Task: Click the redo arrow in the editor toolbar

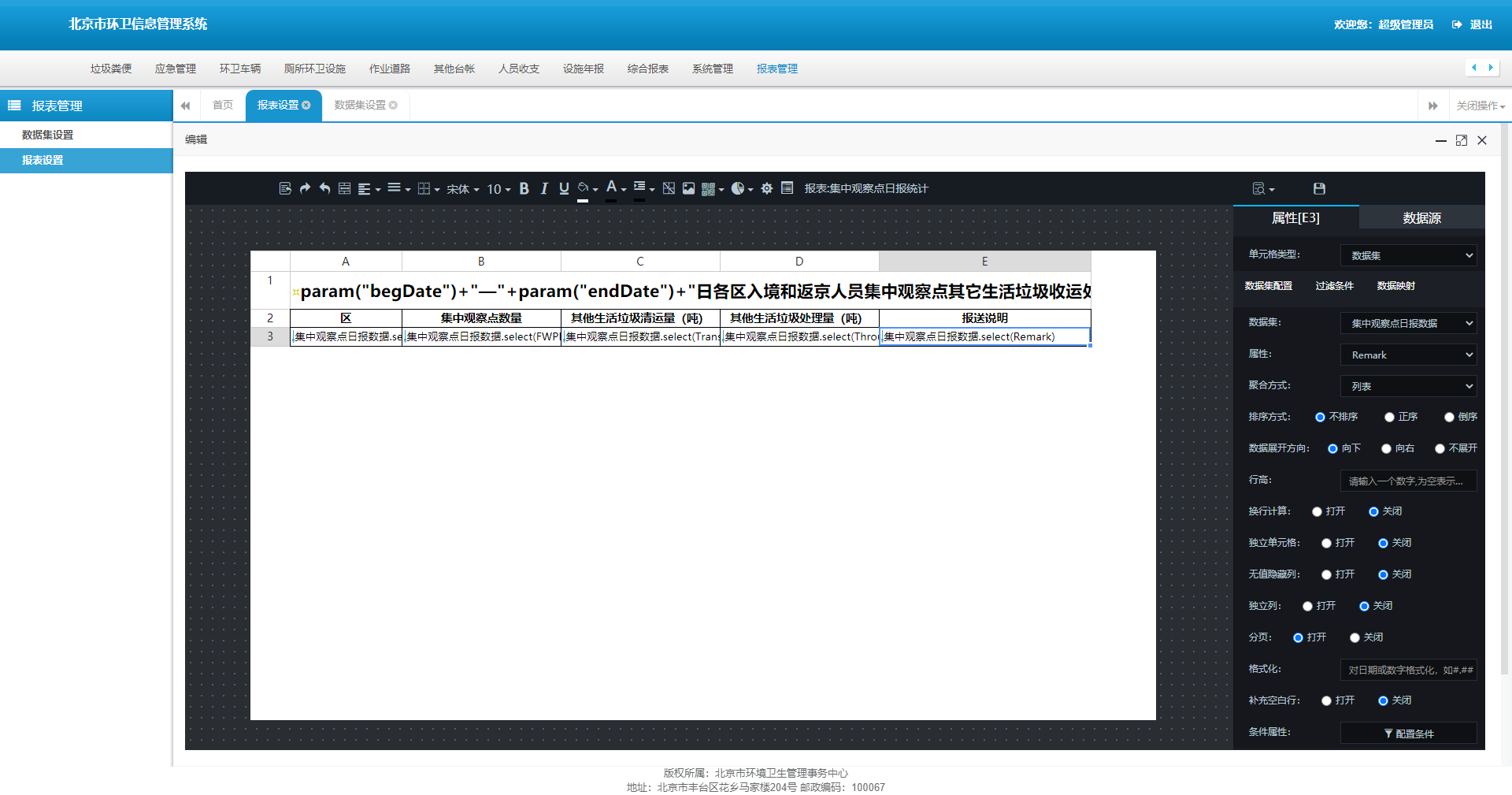Action: click(305, 188)
